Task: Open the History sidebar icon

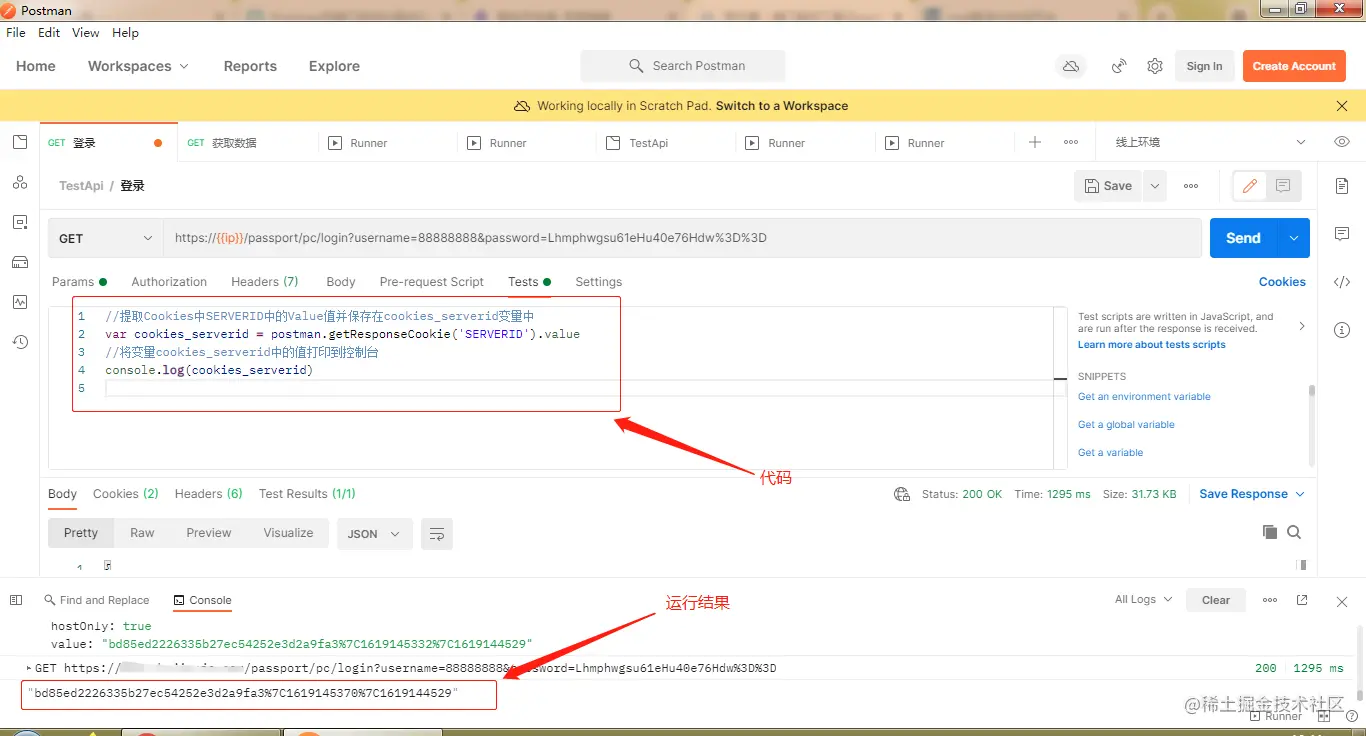Action: click(20, 342)
